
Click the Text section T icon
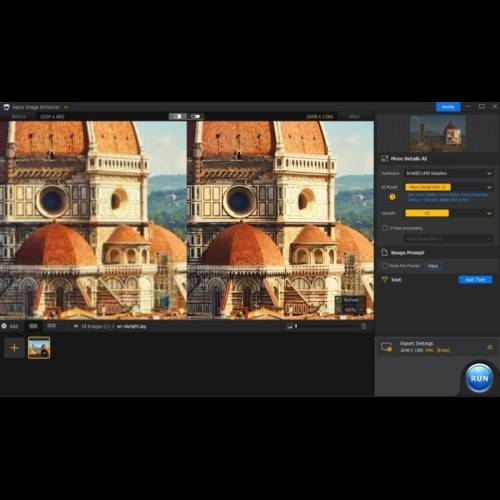click(385, 280)
